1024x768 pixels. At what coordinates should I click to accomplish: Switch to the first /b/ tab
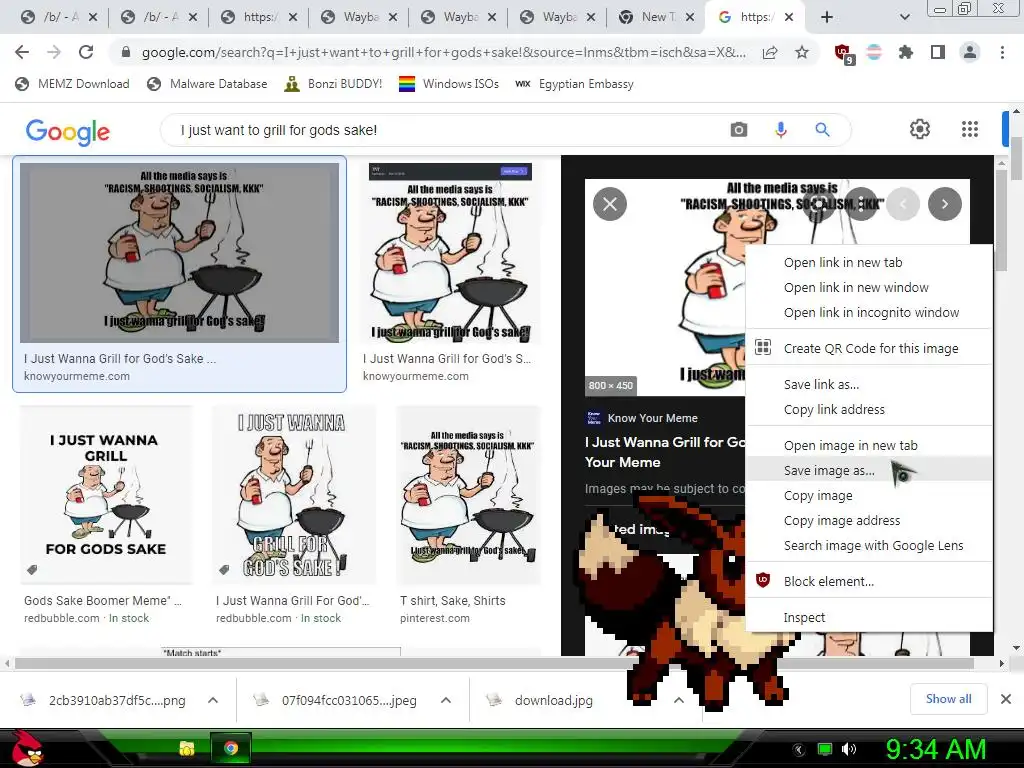click(x=57, y=18)
